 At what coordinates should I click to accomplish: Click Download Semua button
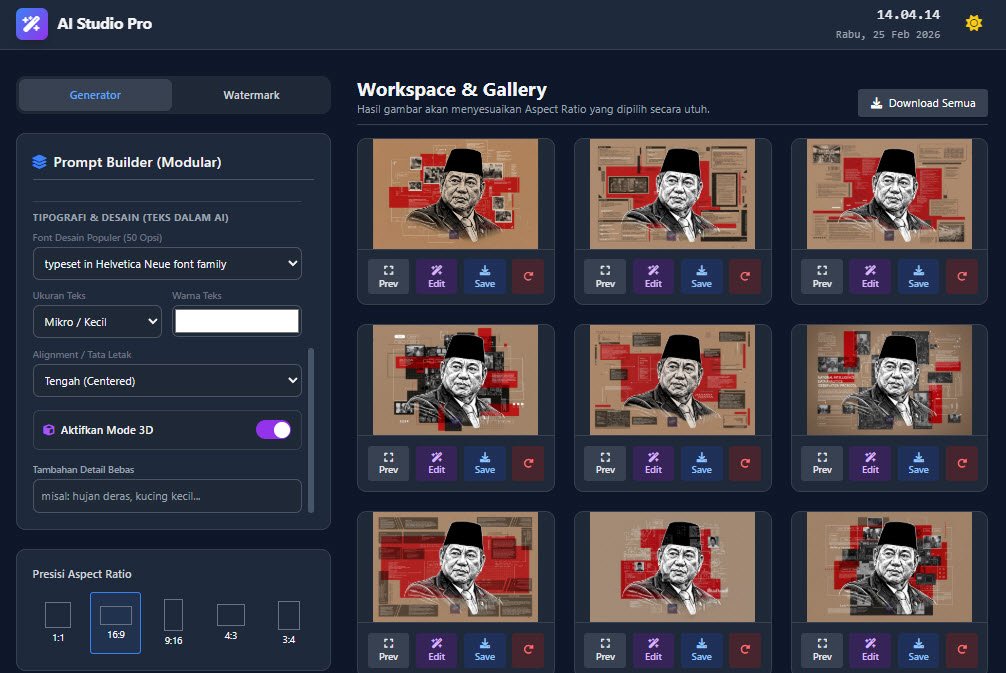click(x=923, y=103)
